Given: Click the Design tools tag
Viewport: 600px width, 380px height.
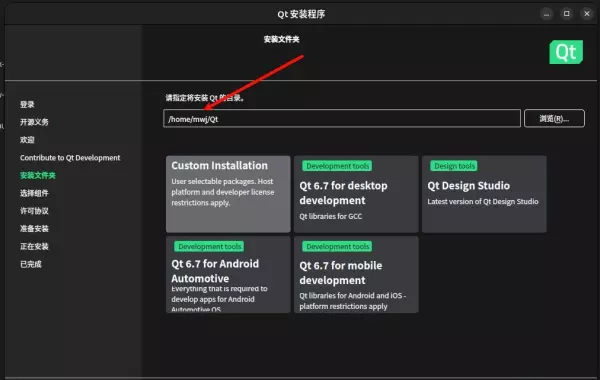Looking at the screenshot, I should [x=454, y=166].
